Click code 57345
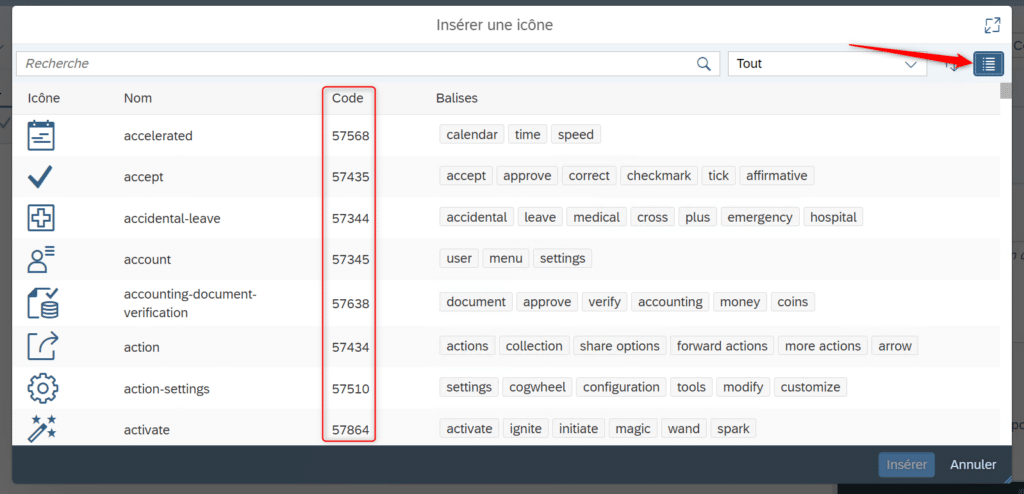The image size is (1024, 494). pyautogui.click(x=351, y=259)
